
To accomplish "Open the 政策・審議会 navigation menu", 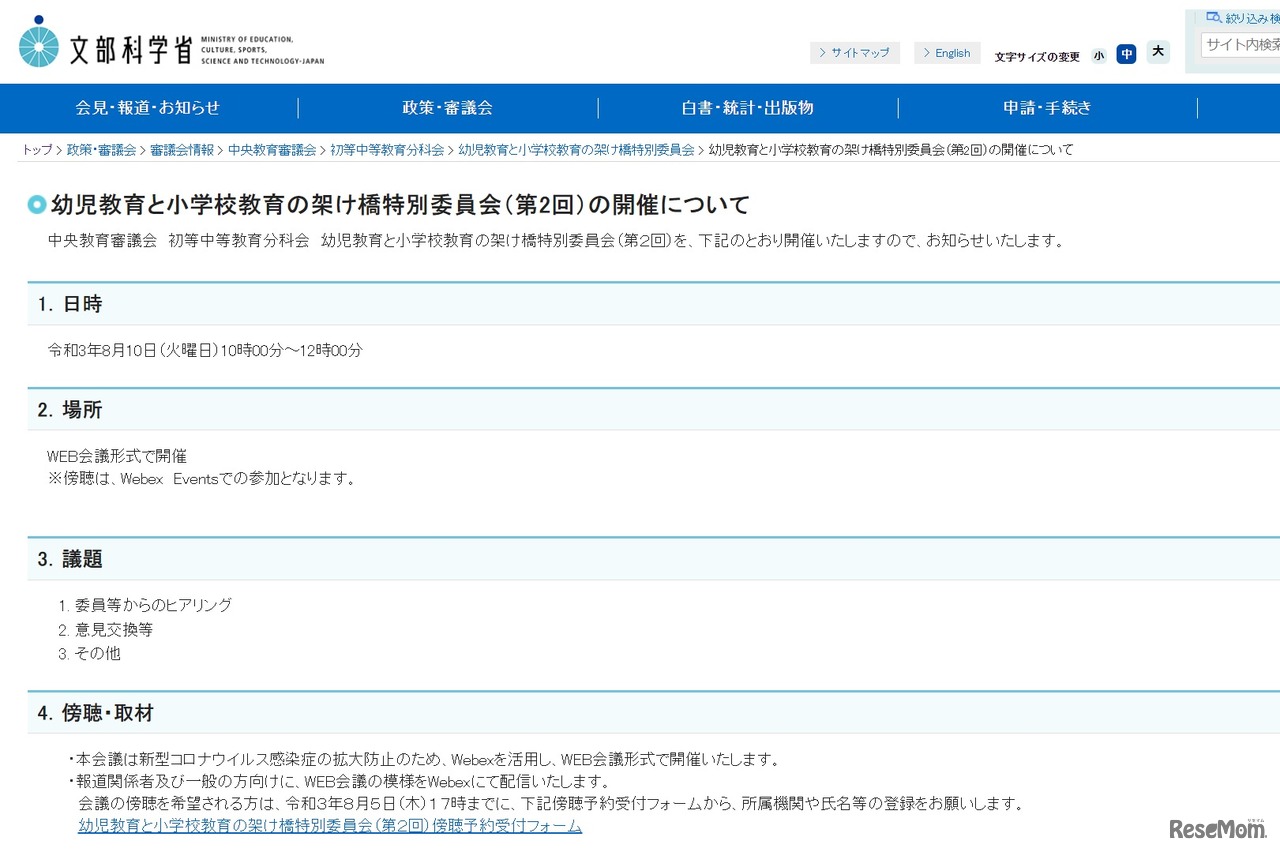I will click(447, 108).
